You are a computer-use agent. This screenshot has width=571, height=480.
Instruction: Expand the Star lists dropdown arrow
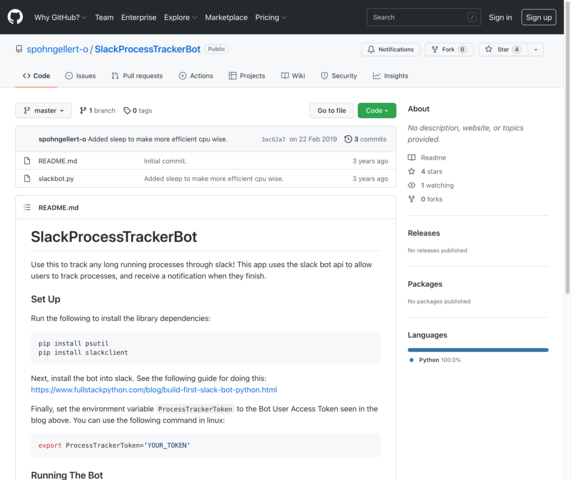click(x=535, y=50)
